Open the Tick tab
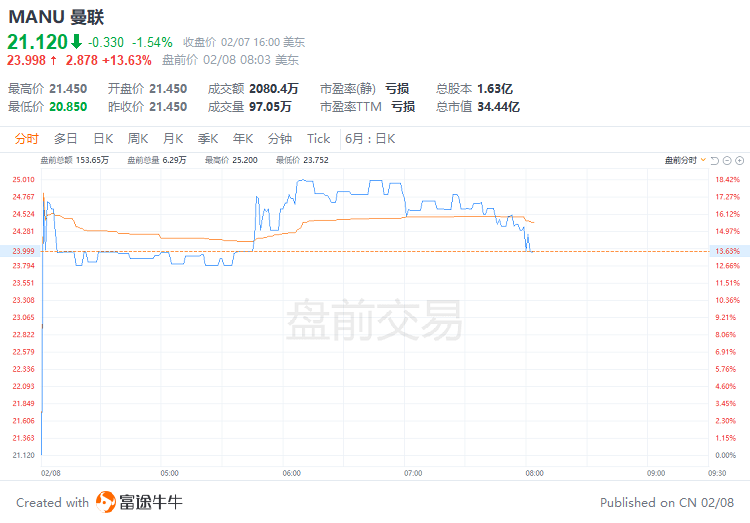Image resolution: width=750 pixels, height=523 pixels. (318, 139)
